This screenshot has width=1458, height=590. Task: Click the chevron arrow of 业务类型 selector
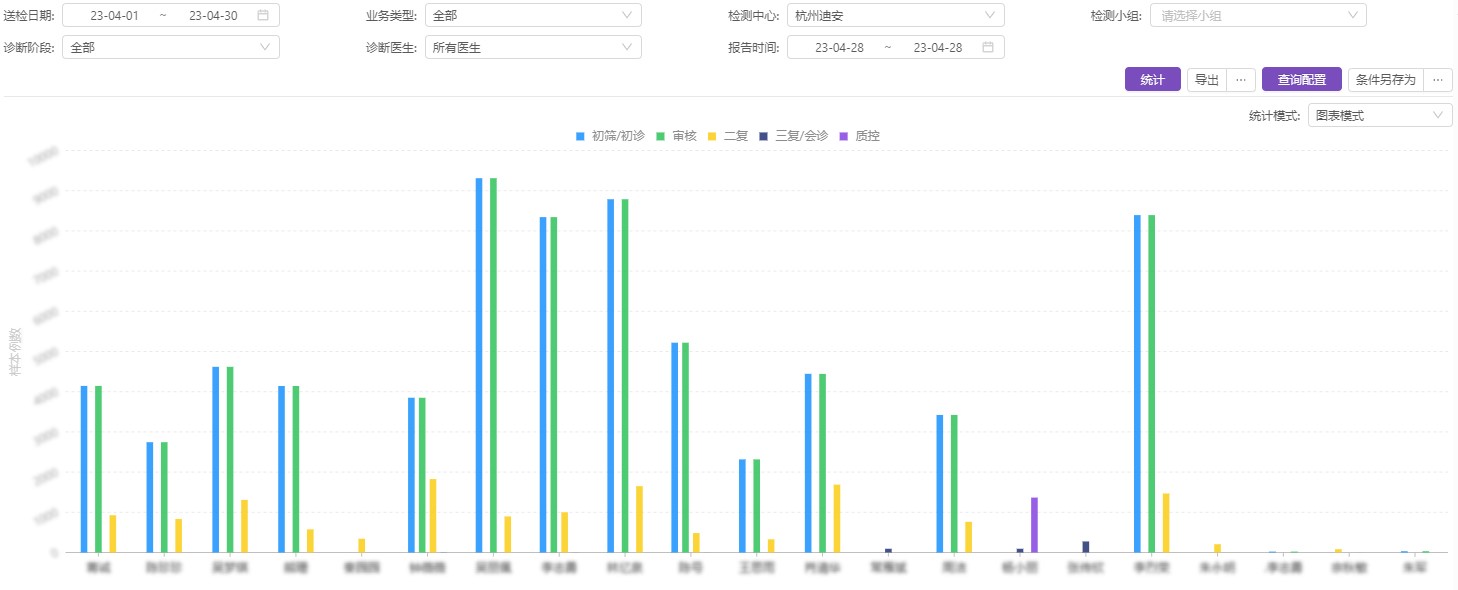pyautogui.click(x=627, y=15)
